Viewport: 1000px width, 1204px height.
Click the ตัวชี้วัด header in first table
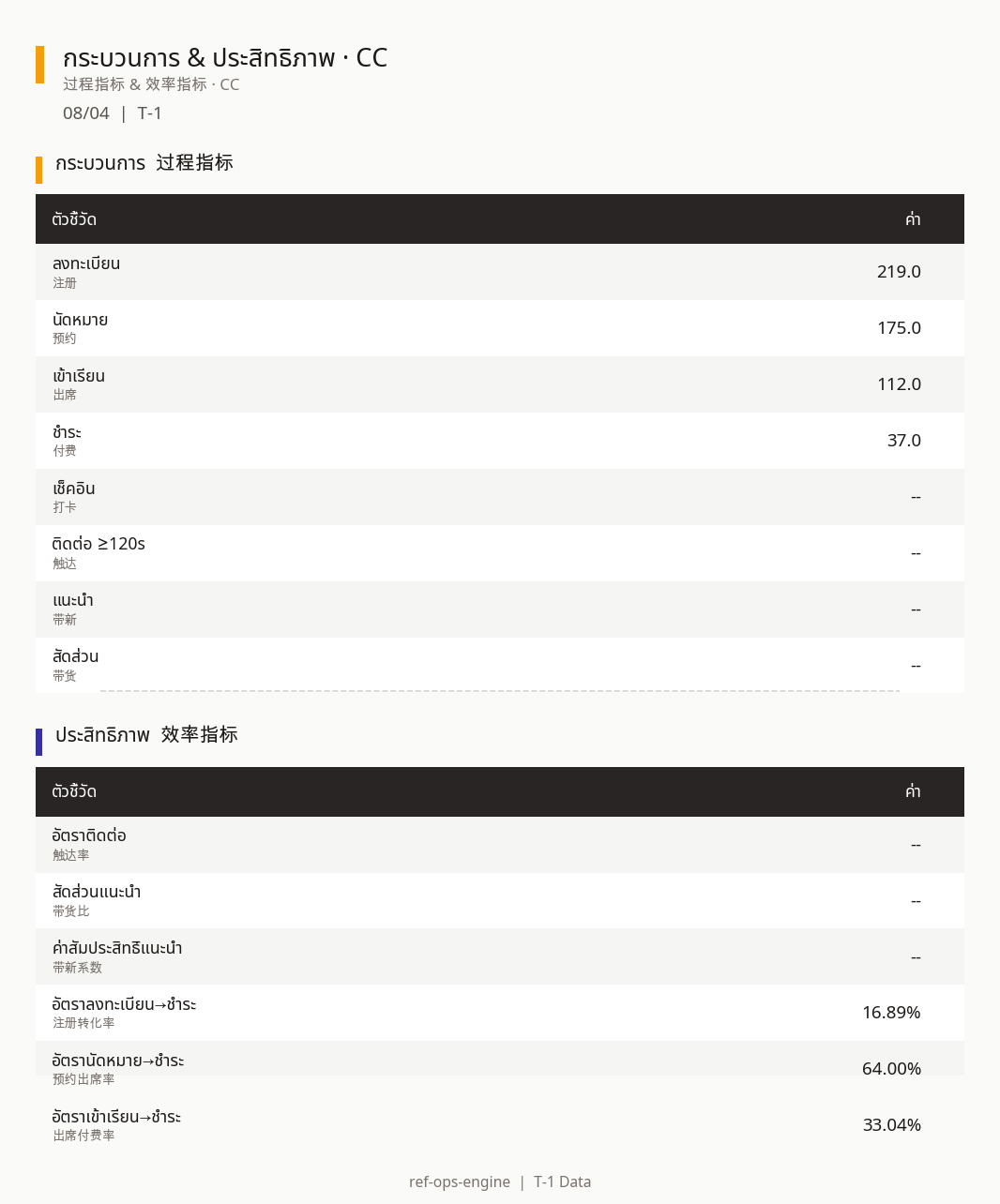coord(74,219)
